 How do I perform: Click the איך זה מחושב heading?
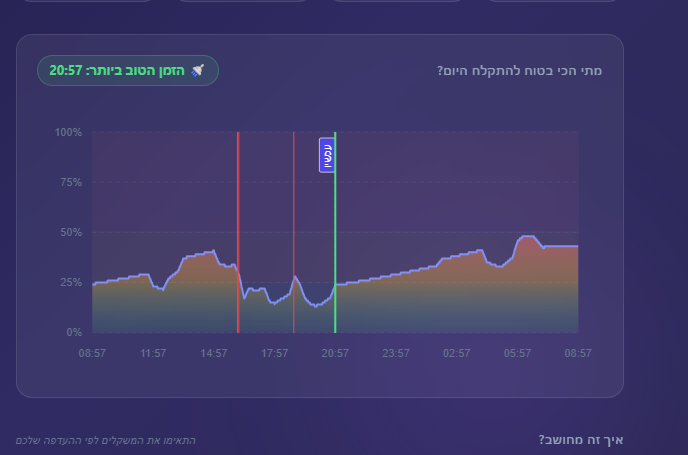[580, 440]
